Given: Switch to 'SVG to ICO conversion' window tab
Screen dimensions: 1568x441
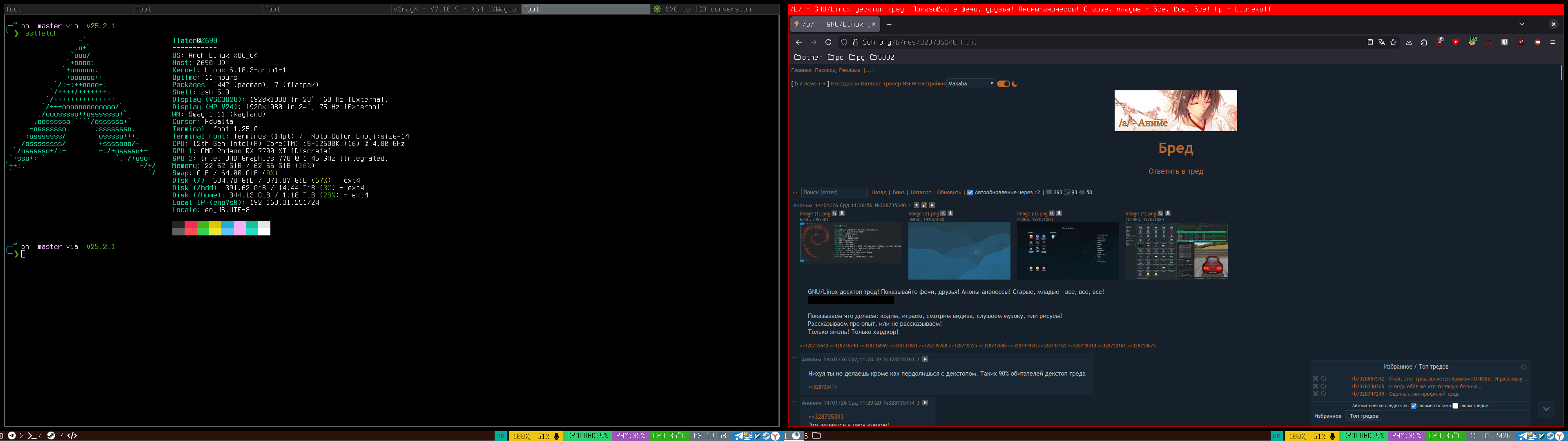Looking at the screenshot, I should (715, 9).
